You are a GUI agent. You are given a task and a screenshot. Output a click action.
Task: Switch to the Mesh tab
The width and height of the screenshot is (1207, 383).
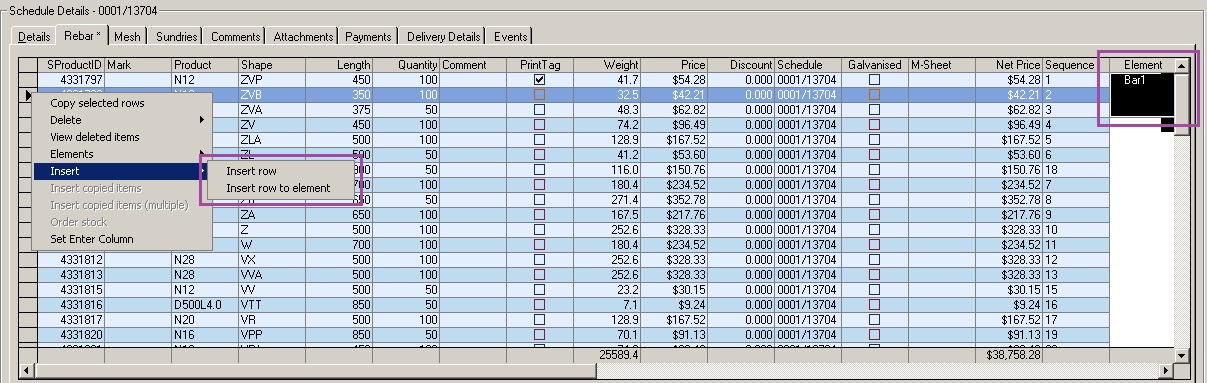[127, 37]
